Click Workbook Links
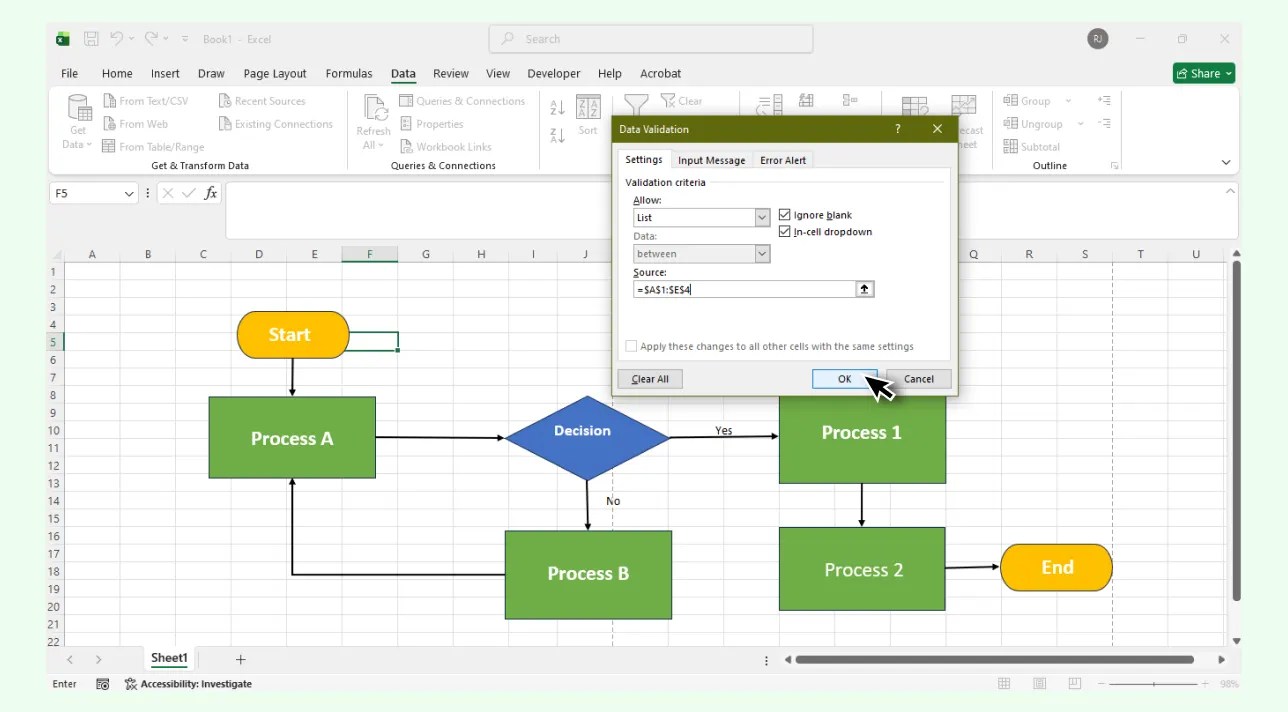The image size is (1288, 712). [x=446, y=147]
